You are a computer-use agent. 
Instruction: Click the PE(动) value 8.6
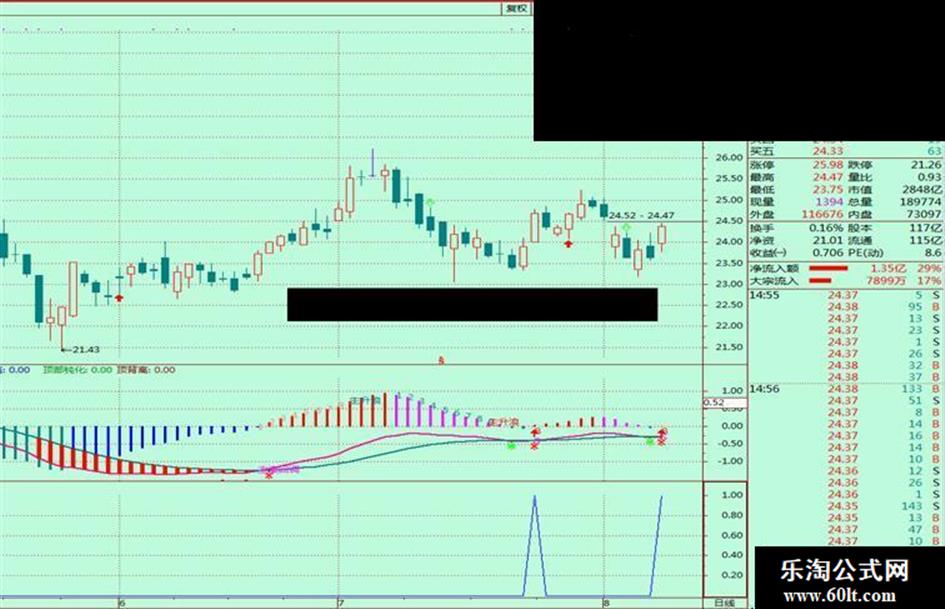click(x=933, y=253)
